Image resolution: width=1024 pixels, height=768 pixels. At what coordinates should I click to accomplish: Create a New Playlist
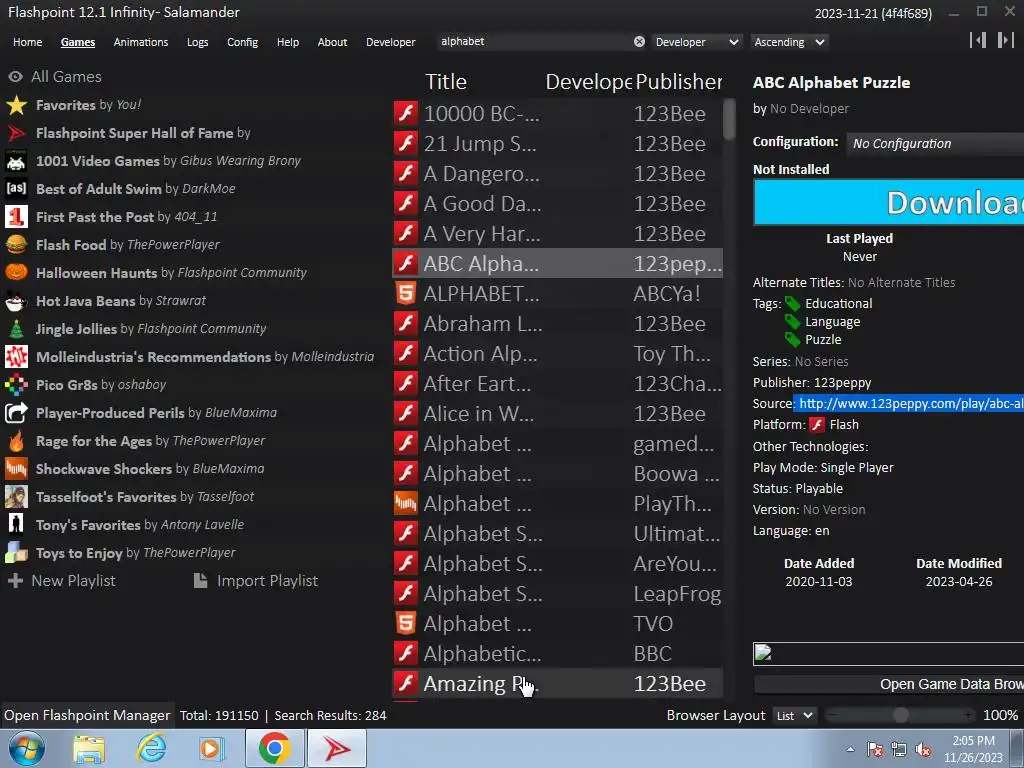[x=61, y=581]
